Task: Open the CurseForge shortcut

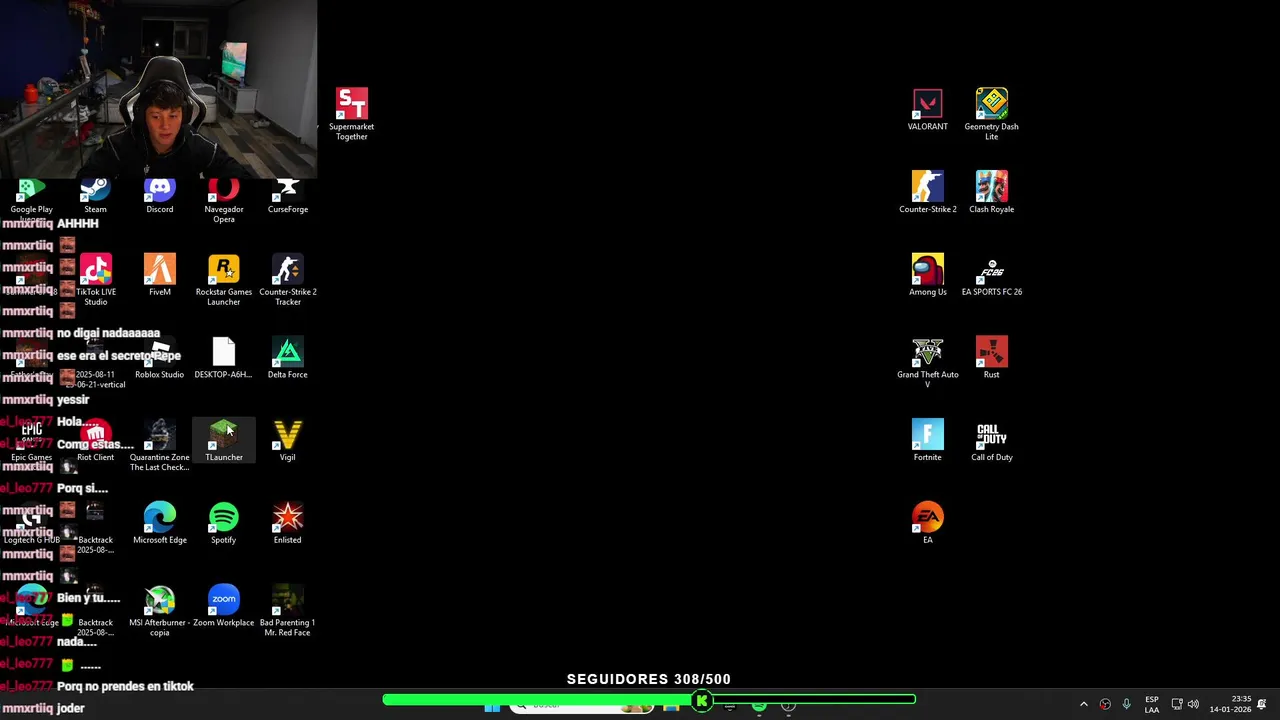Action: pyautogui.click(x=287, y=196)
